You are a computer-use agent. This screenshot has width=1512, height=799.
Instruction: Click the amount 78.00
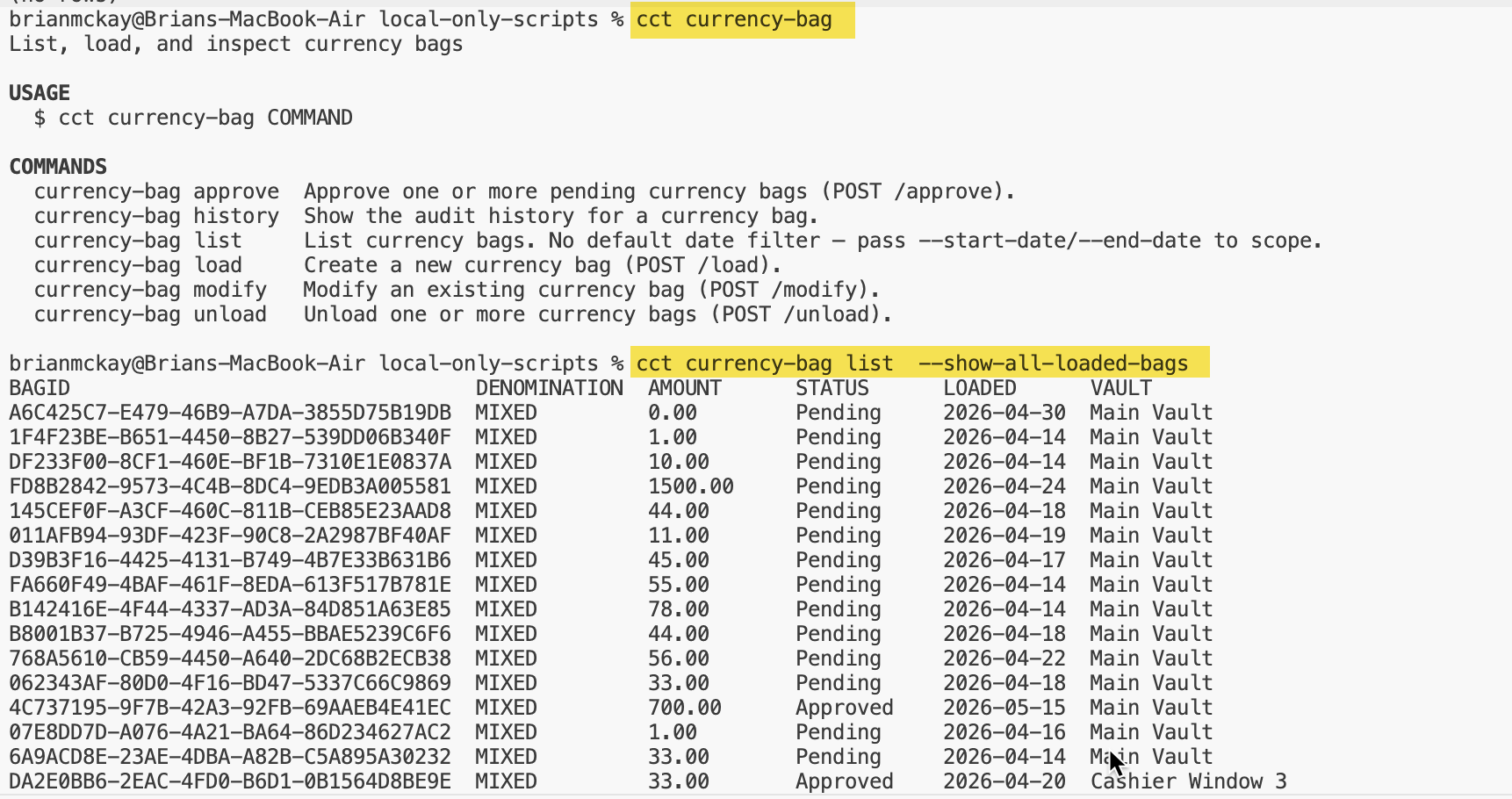point(679,609)
